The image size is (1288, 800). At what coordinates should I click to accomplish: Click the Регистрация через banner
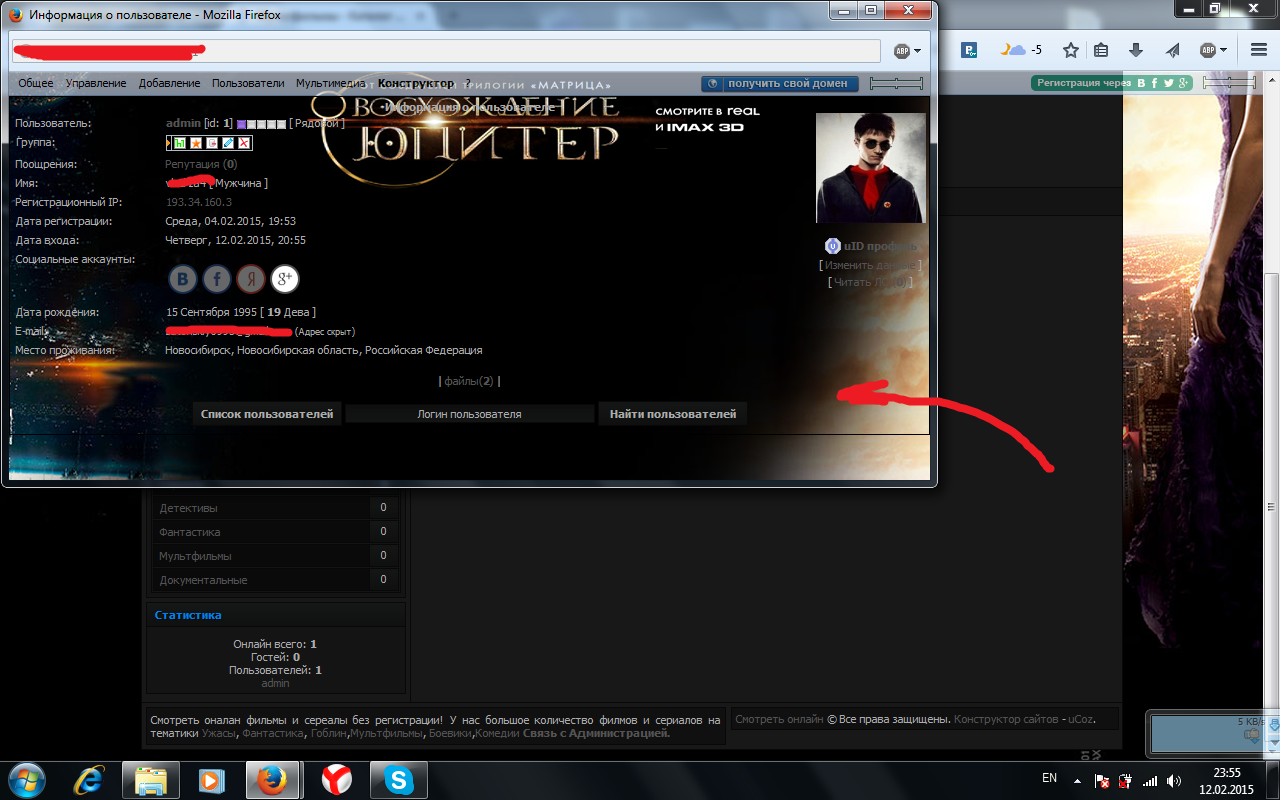point(1083,83)
